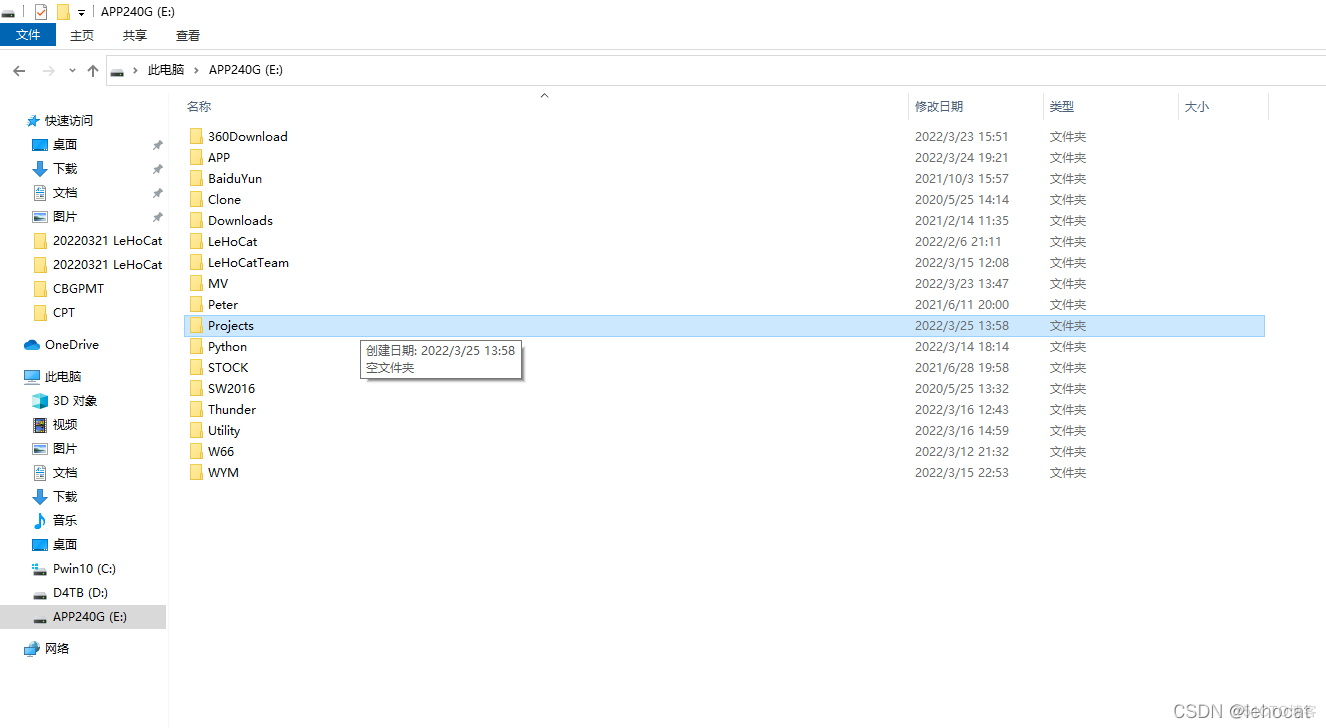Select the LeHoCat folder icon in file list
Screen dimensions: 1326x728
(196, 241)
